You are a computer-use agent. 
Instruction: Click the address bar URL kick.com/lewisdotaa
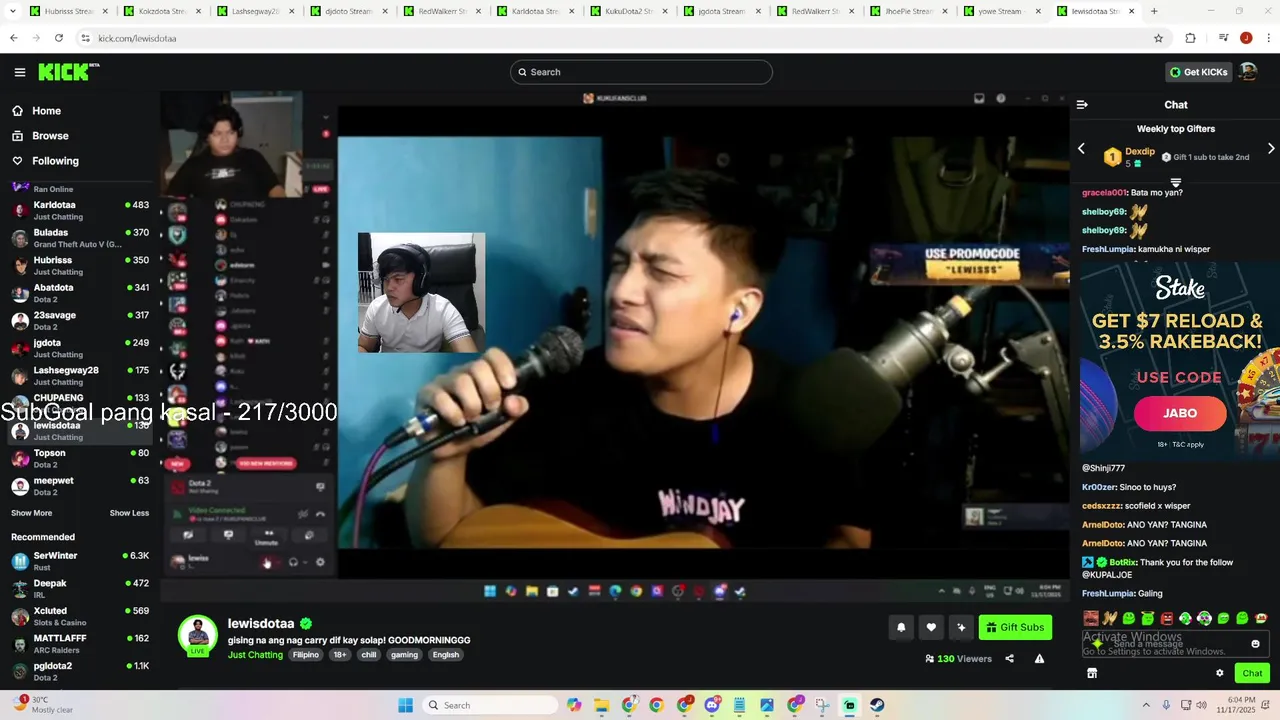pos(138,38)
